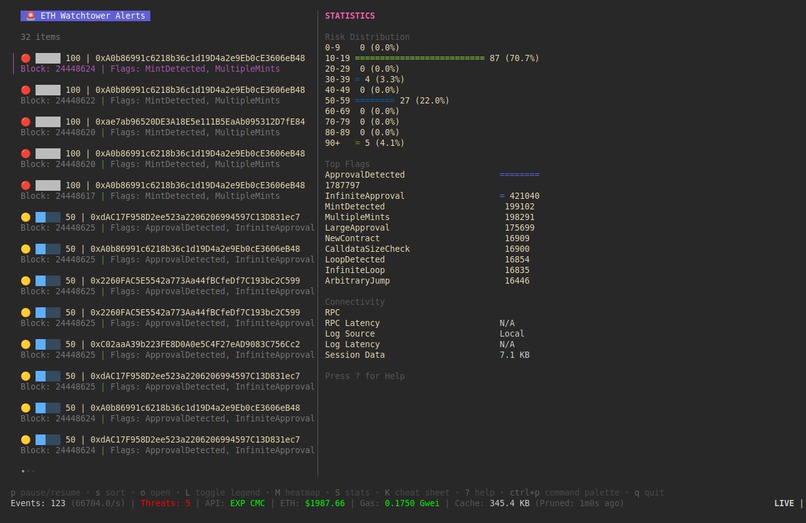Click the ETH price $1987.66
Screen dimensions: 806x523
325,503
